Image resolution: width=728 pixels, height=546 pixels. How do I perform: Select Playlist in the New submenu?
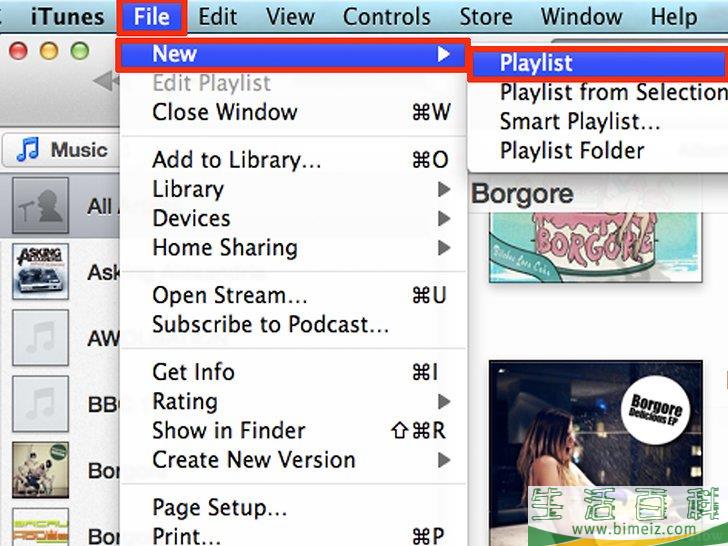click(599, 64)
